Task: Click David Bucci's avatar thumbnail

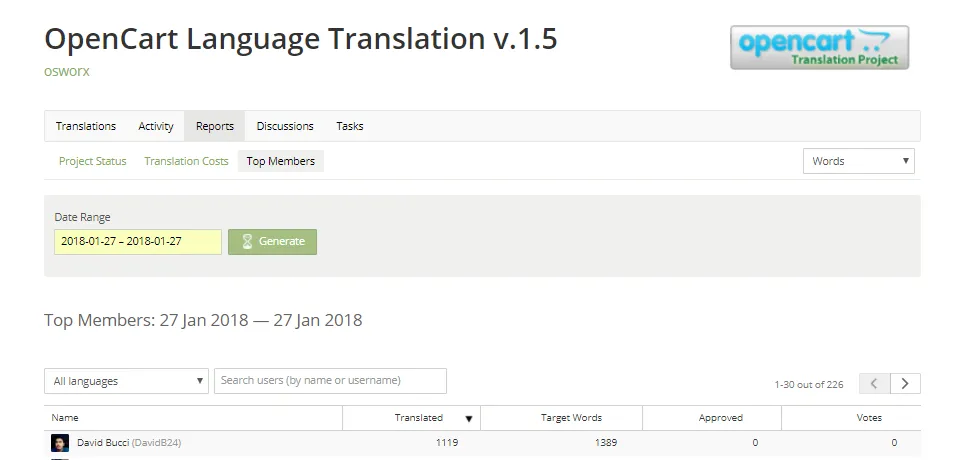Action: coord(60,443)
